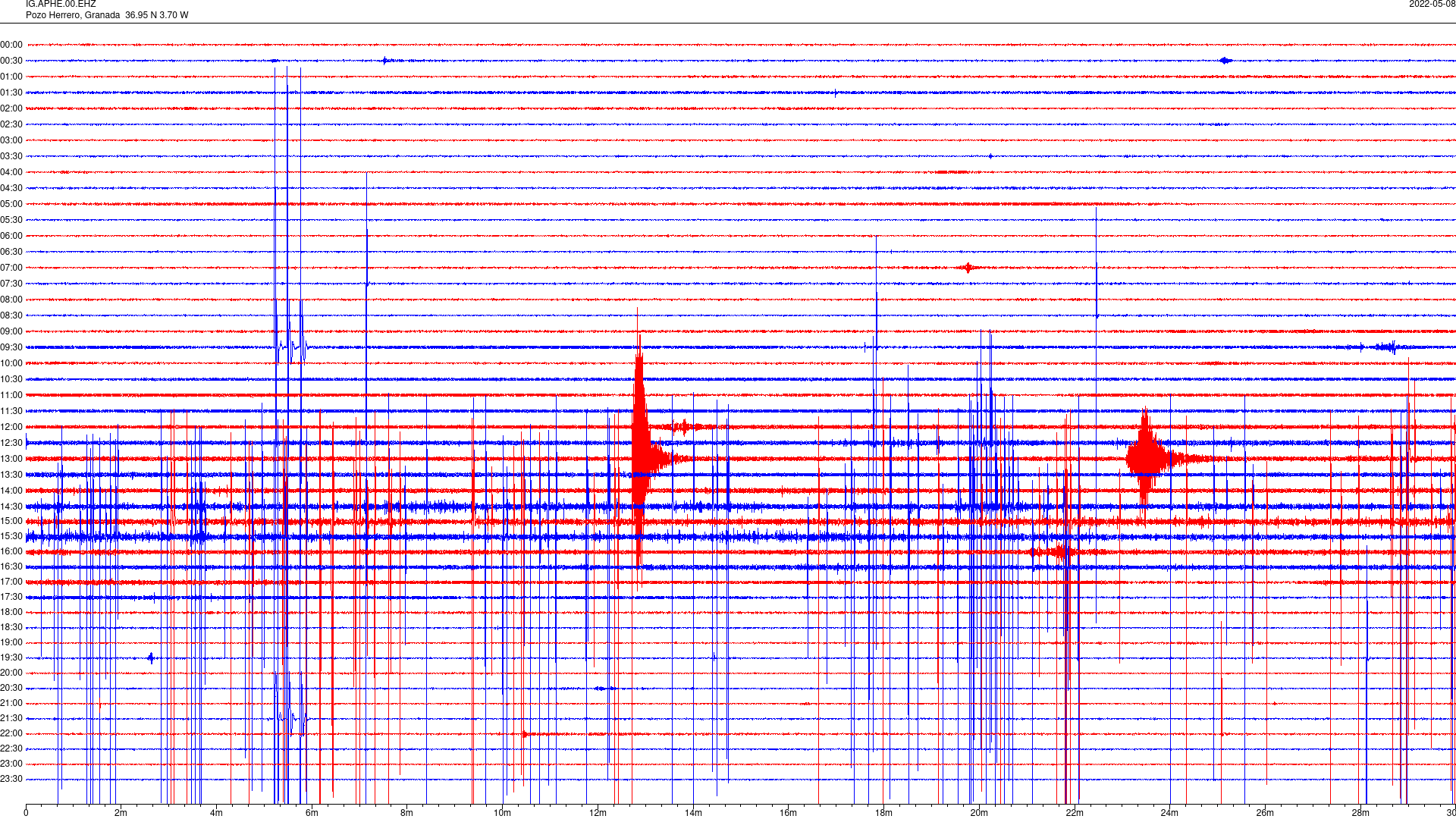Click the 26m tick on the minute axis
Screen dimensions: 1456x819
(x=1265, y=813)
